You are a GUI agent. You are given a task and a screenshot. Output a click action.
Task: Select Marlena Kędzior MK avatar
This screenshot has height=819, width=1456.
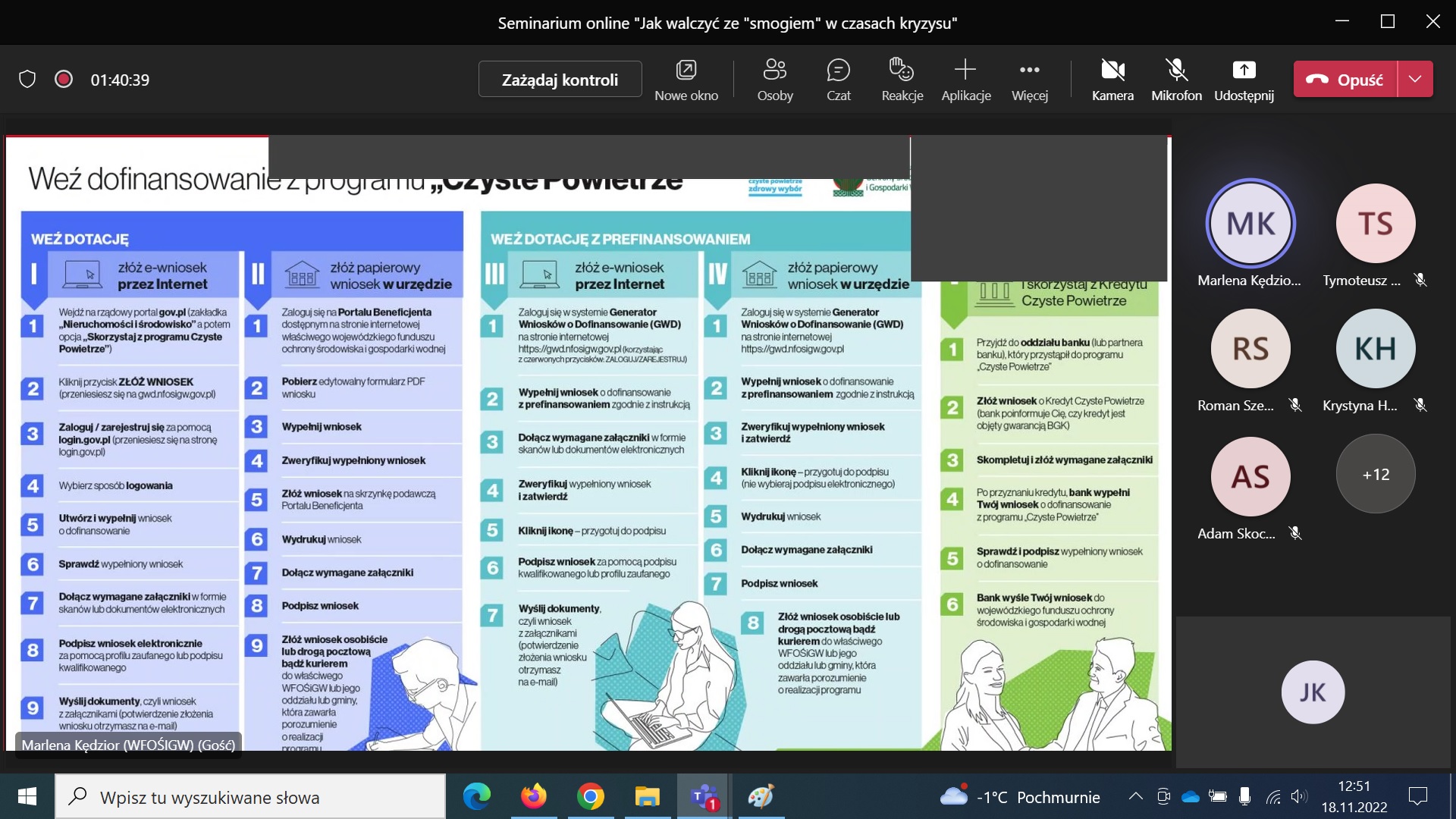click(1250, 223)
